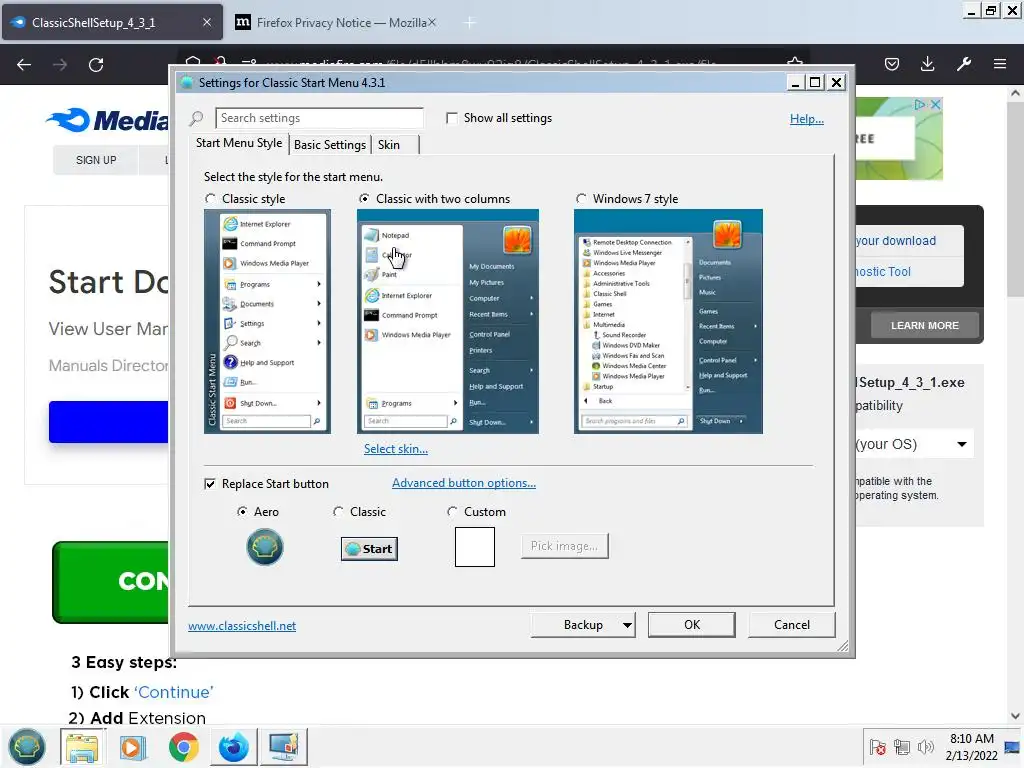Viewport: 1024px width, 768px height.
Task: Open File Explorer from taskbar
Action: point(82,746)
